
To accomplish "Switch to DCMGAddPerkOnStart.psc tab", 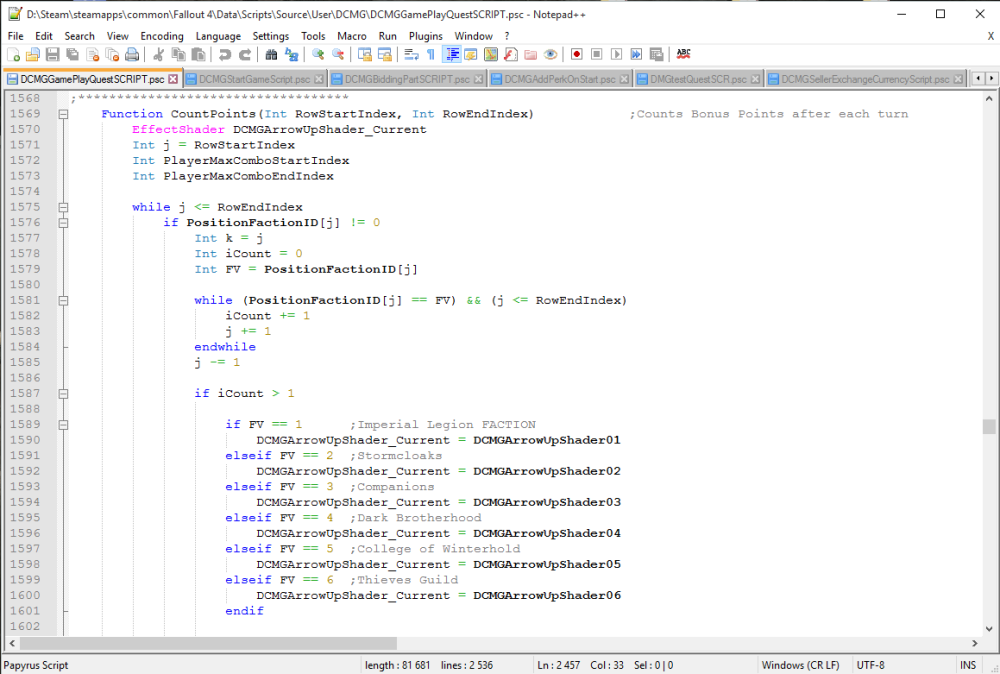I will (560, 79).
